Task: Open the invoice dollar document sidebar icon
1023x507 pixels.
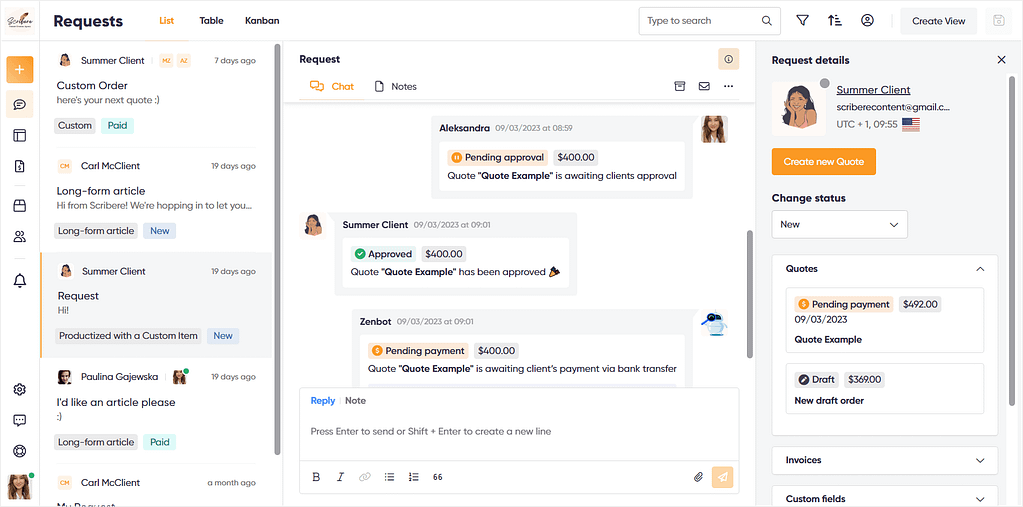Action: 20,166
